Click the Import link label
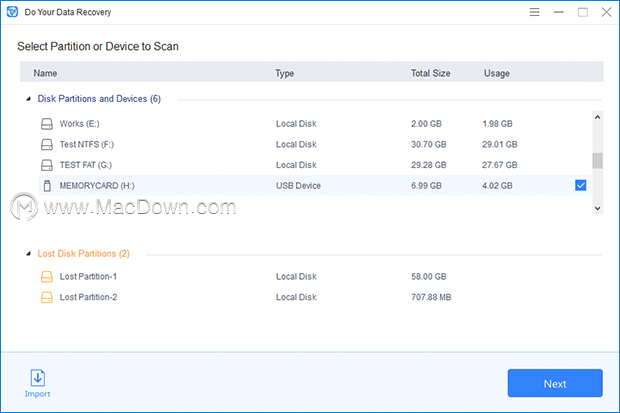This screenshot has height=413, width=620. pos(38,394)
